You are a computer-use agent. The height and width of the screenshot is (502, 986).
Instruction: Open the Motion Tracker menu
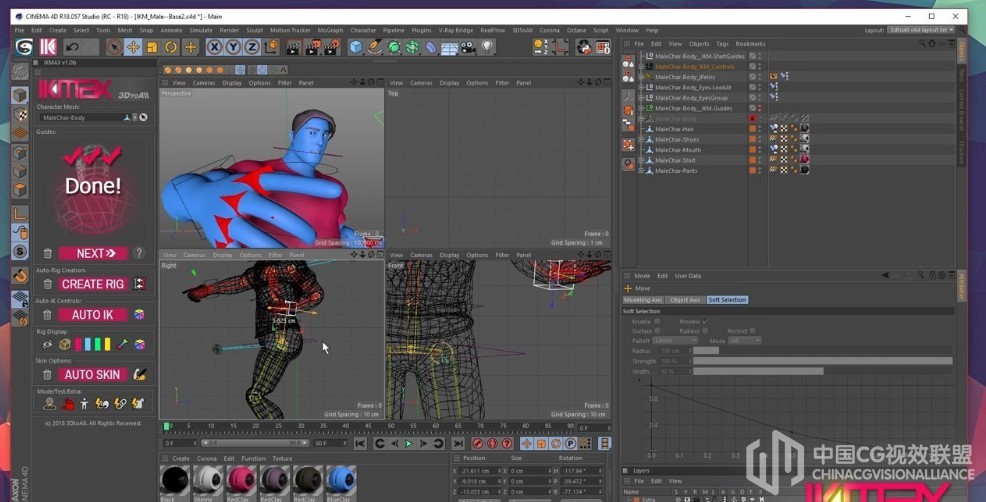291,30
